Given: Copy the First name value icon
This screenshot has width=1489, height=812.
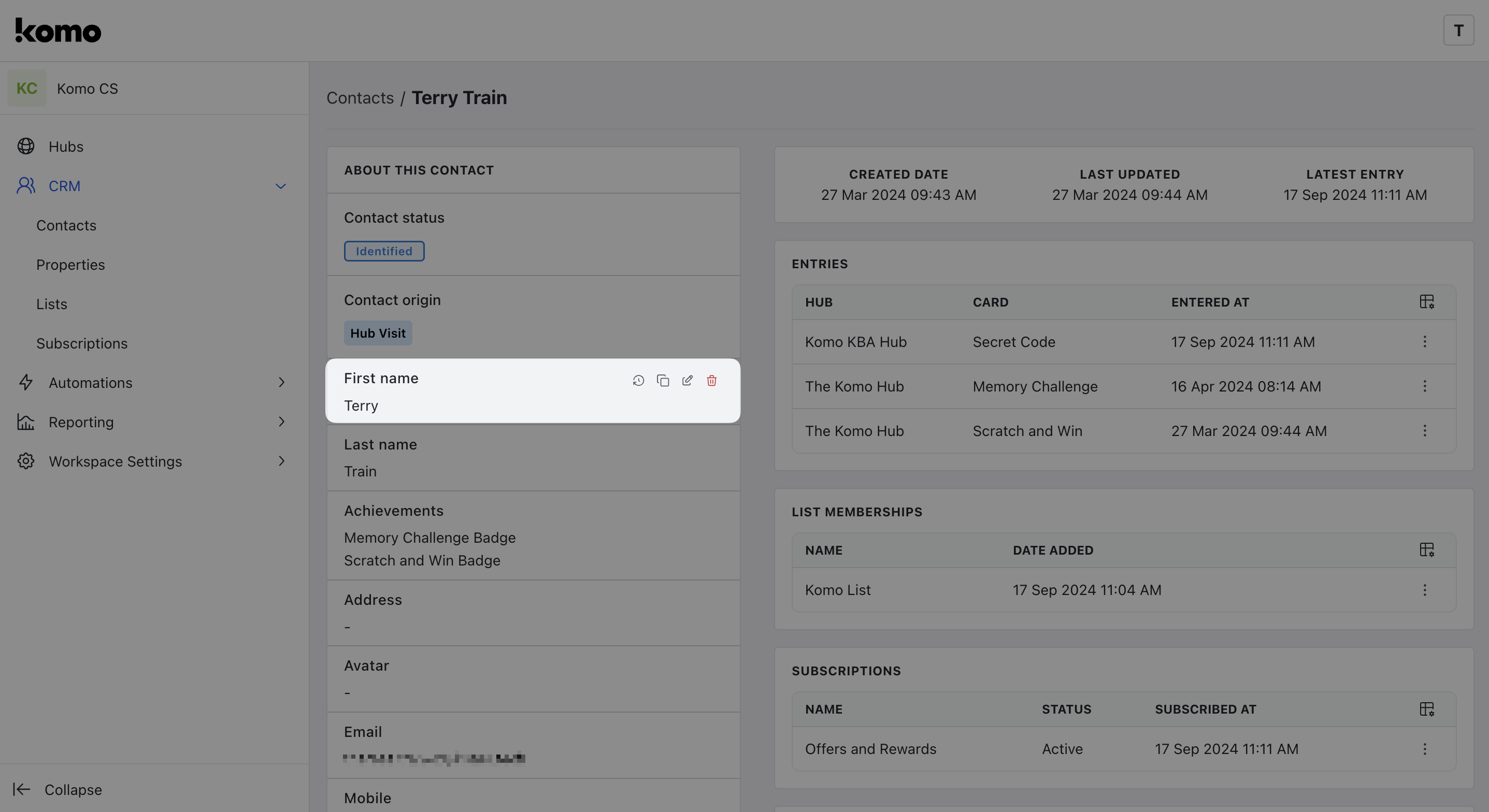Looking at the screenshot, I should coord(663,380).
